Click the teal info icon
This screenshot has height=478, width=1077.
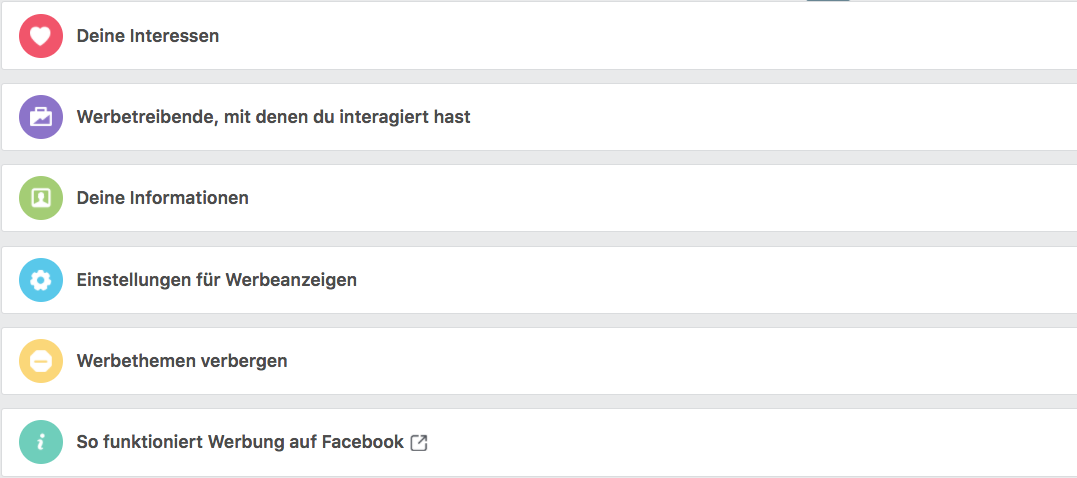click(40, 442)
